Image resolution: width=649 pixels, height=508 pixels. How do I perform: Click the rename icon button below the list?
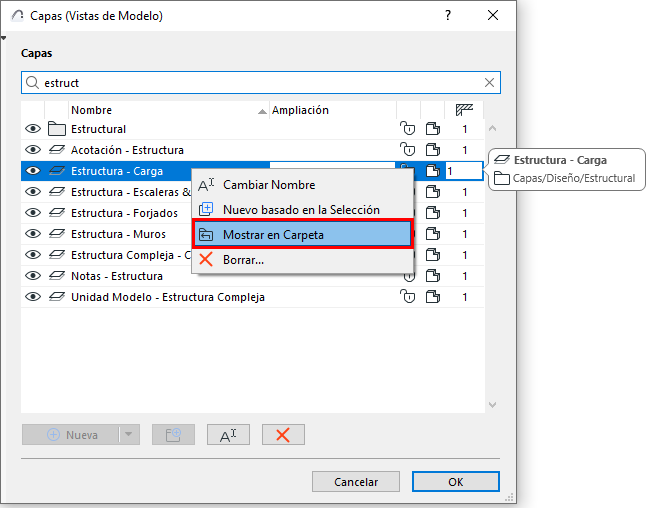point(228,435)
